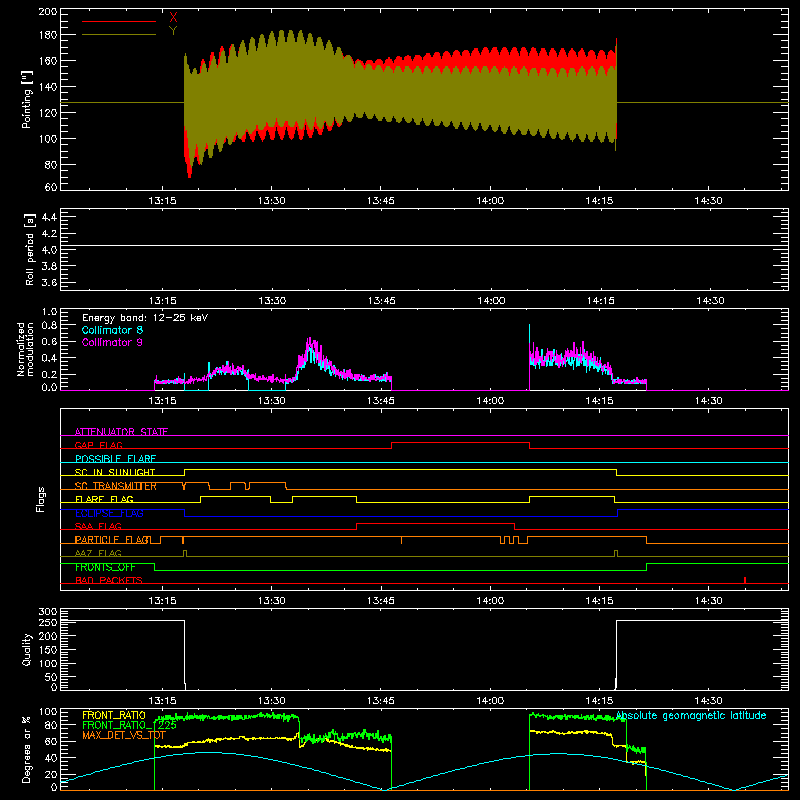Click the 13:30 label under Flags plot
This screenshot has width=800, height=800.
pyautogui.click(x=271, y=601)
